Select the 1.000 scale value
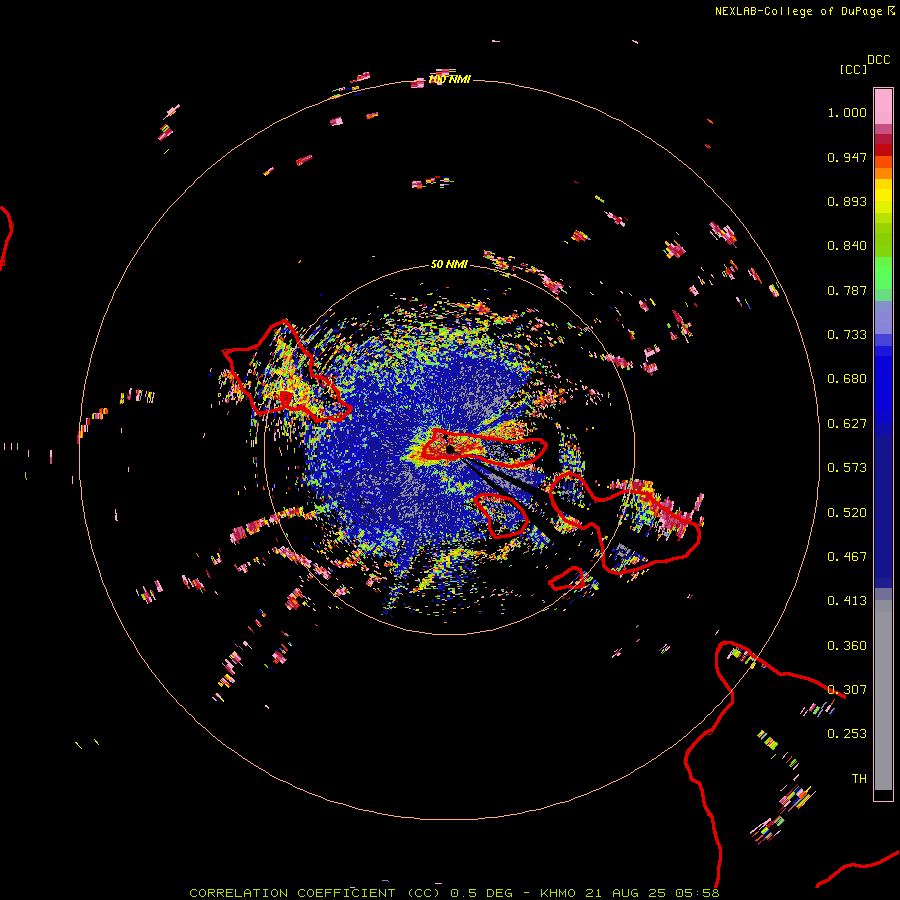 847,112
